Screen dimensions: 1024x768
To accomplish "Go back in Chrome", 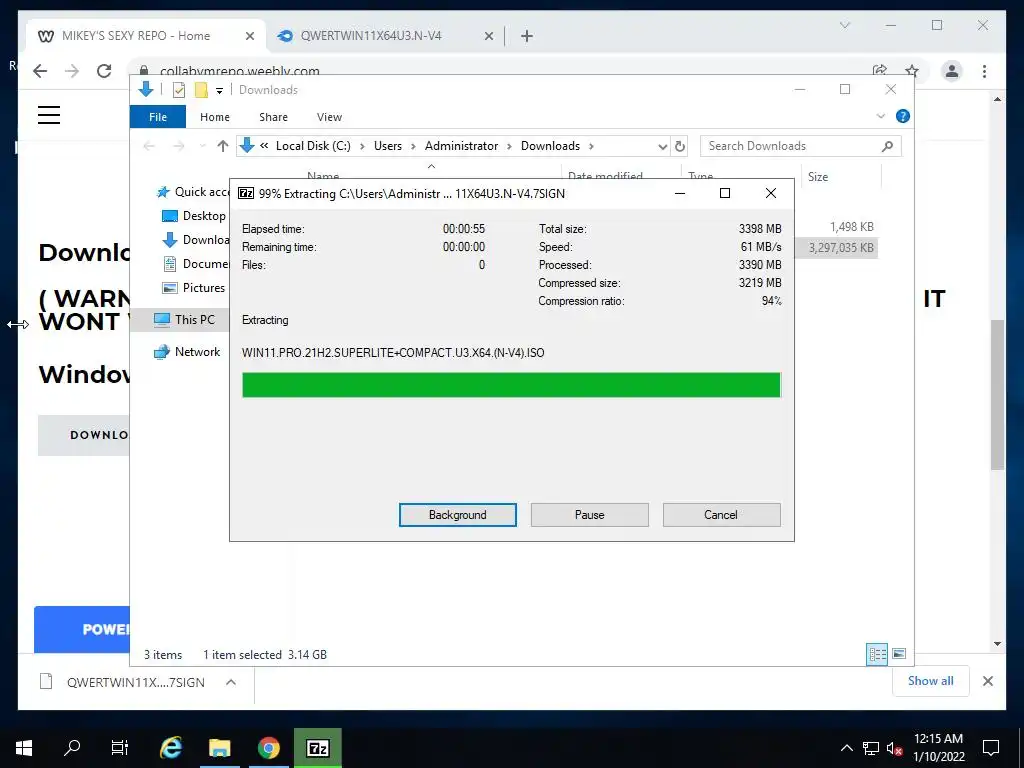I will 40,71.
